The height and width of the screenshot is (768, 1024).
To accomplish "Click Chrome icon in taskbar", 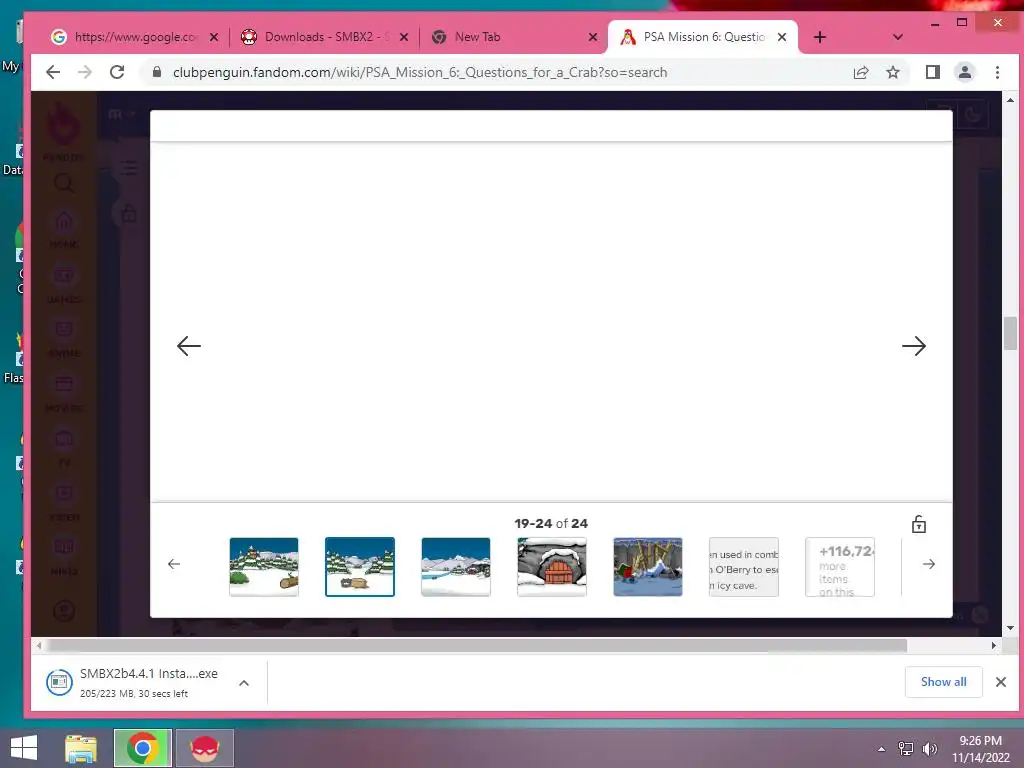I will tap(143, 748).
